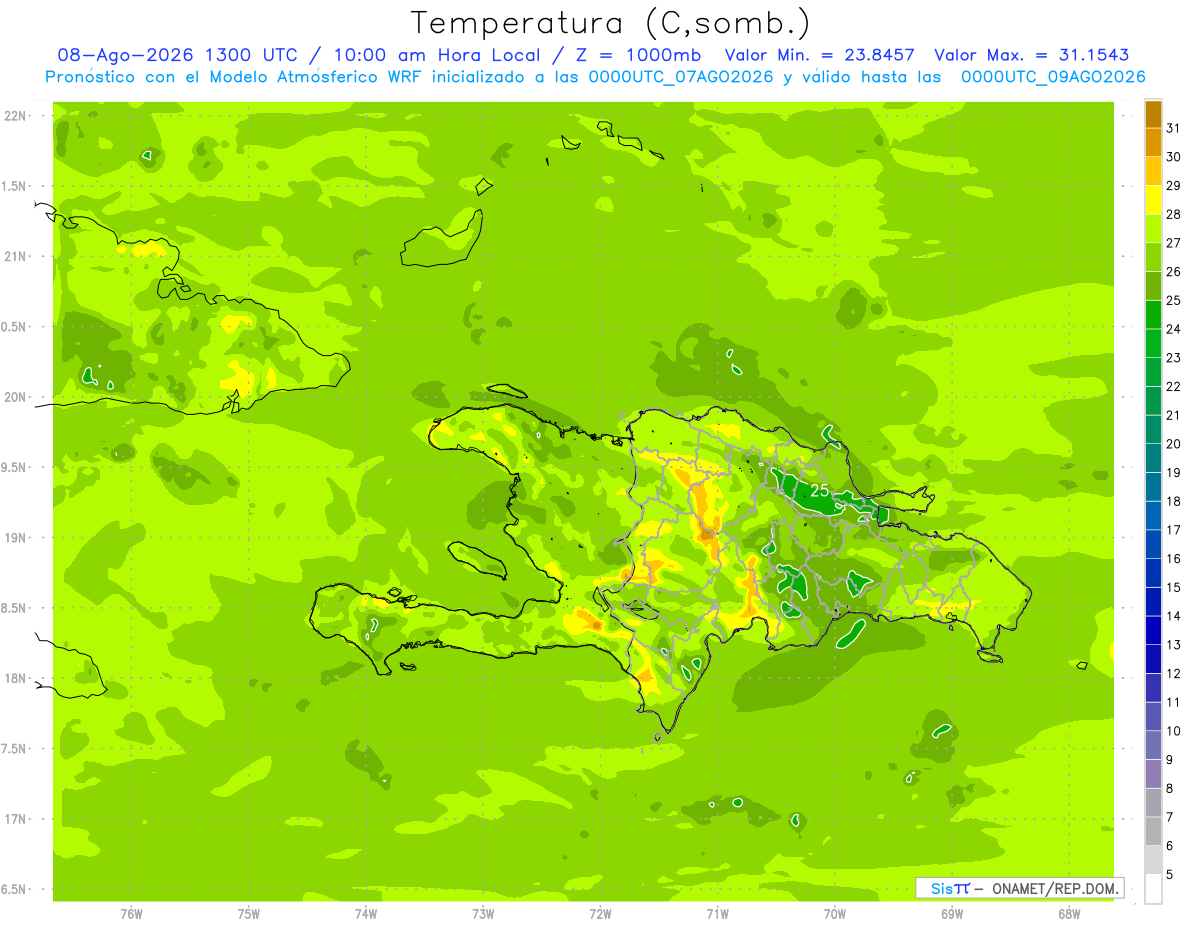Click the "68W" longitude label
Image resolution: width=1200 pixels, height=927 pixels.
[1069, 914]
